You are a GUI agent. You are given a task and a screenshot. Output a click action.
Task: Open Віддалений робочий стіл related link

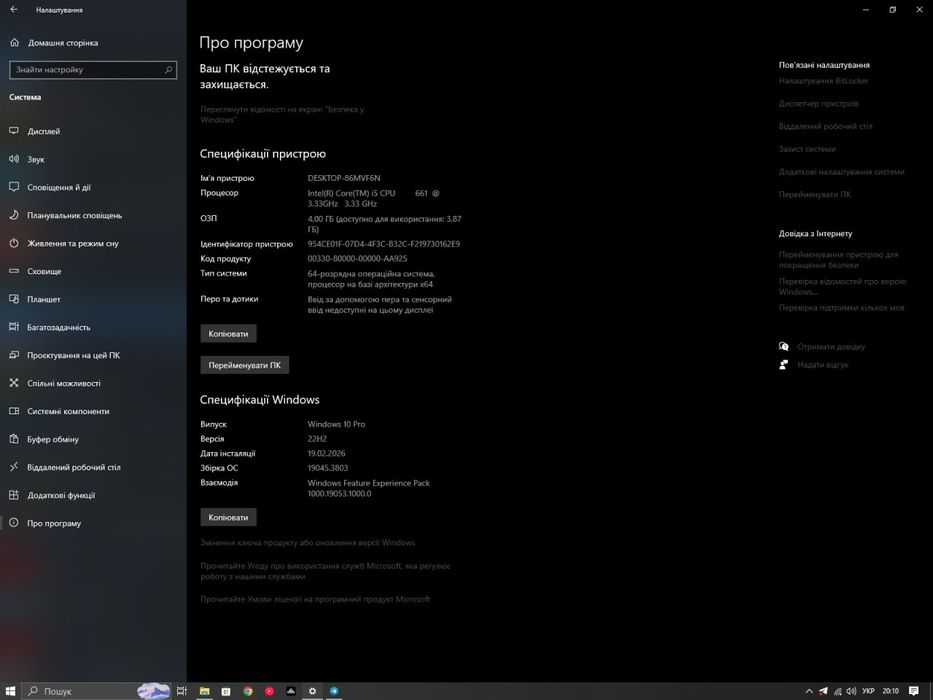[825, 126]
